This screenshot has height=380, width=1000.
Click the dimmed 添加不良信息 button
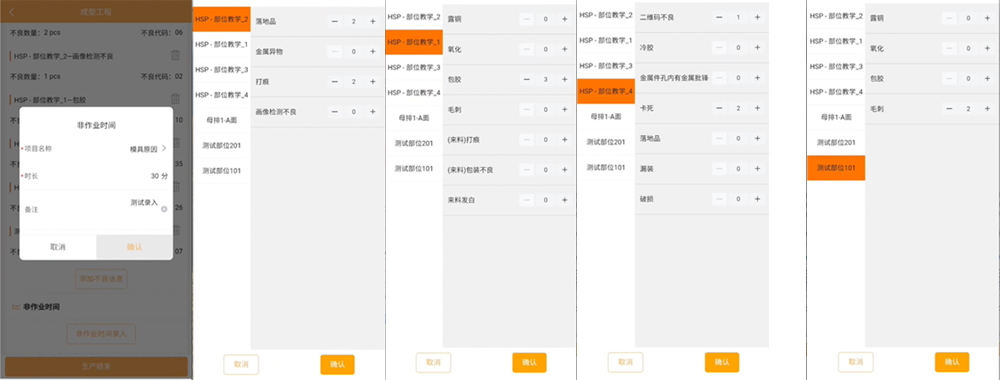point(101,278)
